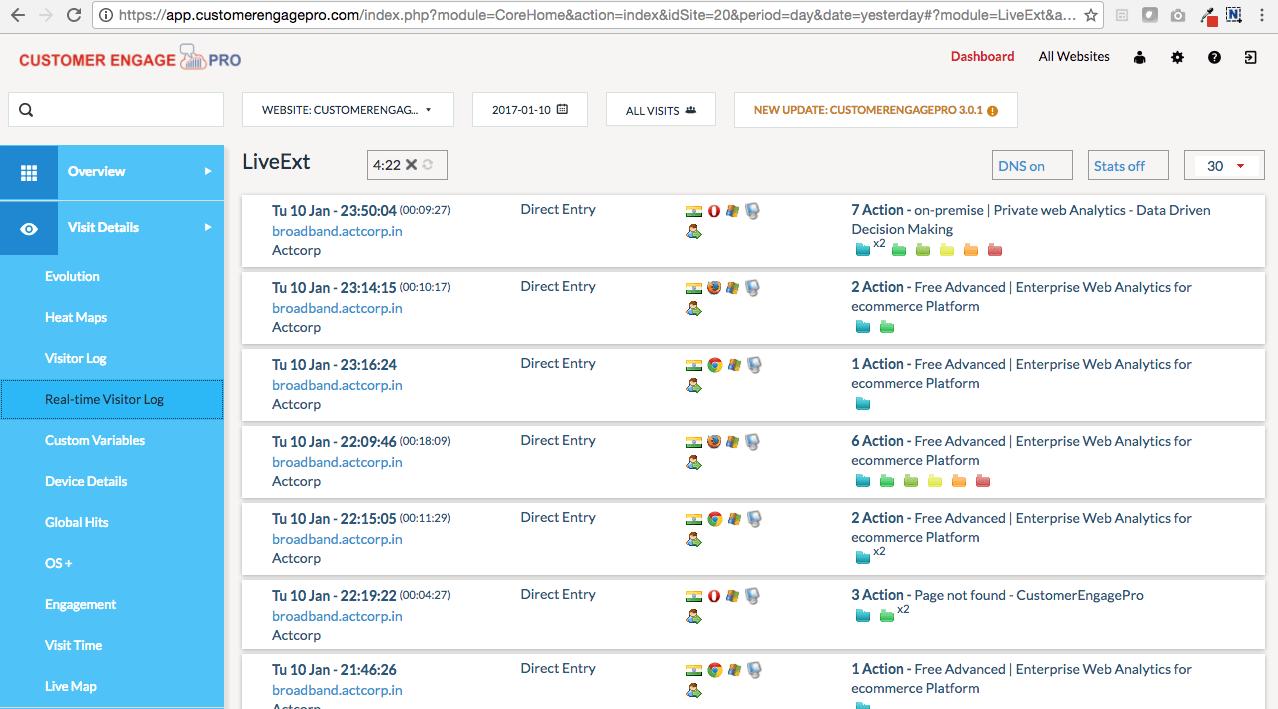1278x709 pixels.
Task: Click the Chrome icon in the 22:15:05 visit
Action: click(714, 519)
